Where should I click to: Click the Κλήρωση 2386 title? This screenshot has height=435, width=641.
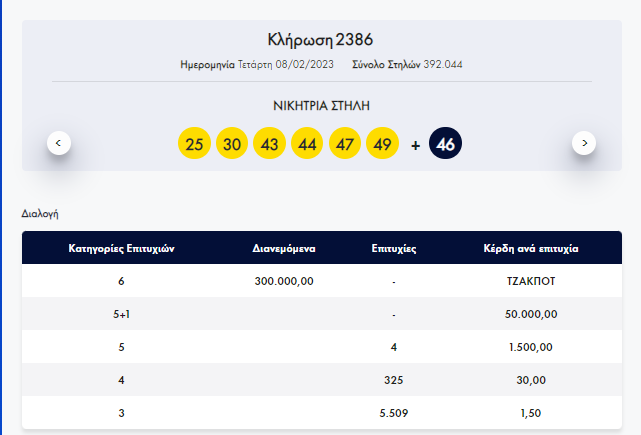(320, 40)
